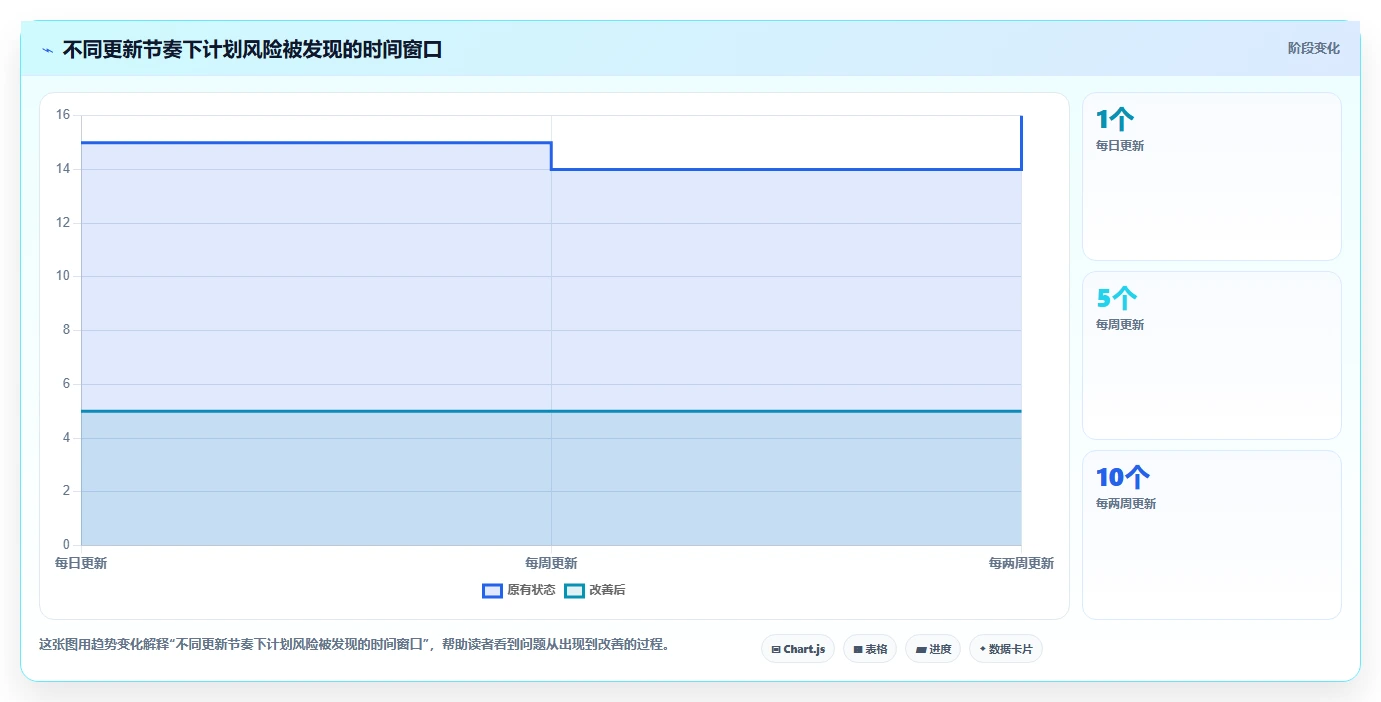Image resolution: width=1381 pixels, height=702 pixels.
Task: Click the 10个 value in the 每两周更新 card
Action: (x=1123, y=477)
